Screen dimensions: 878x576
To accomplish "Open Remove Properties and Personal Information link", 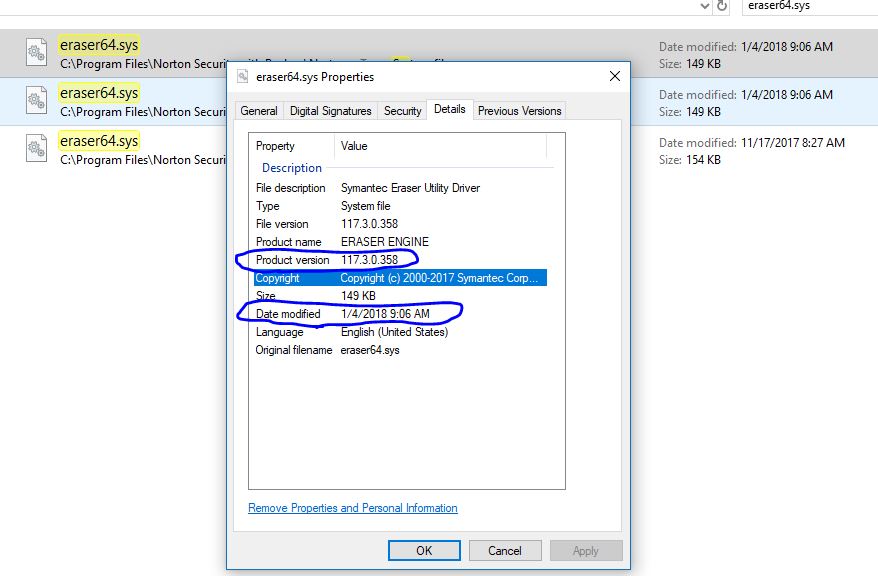I will click(353, 508).
